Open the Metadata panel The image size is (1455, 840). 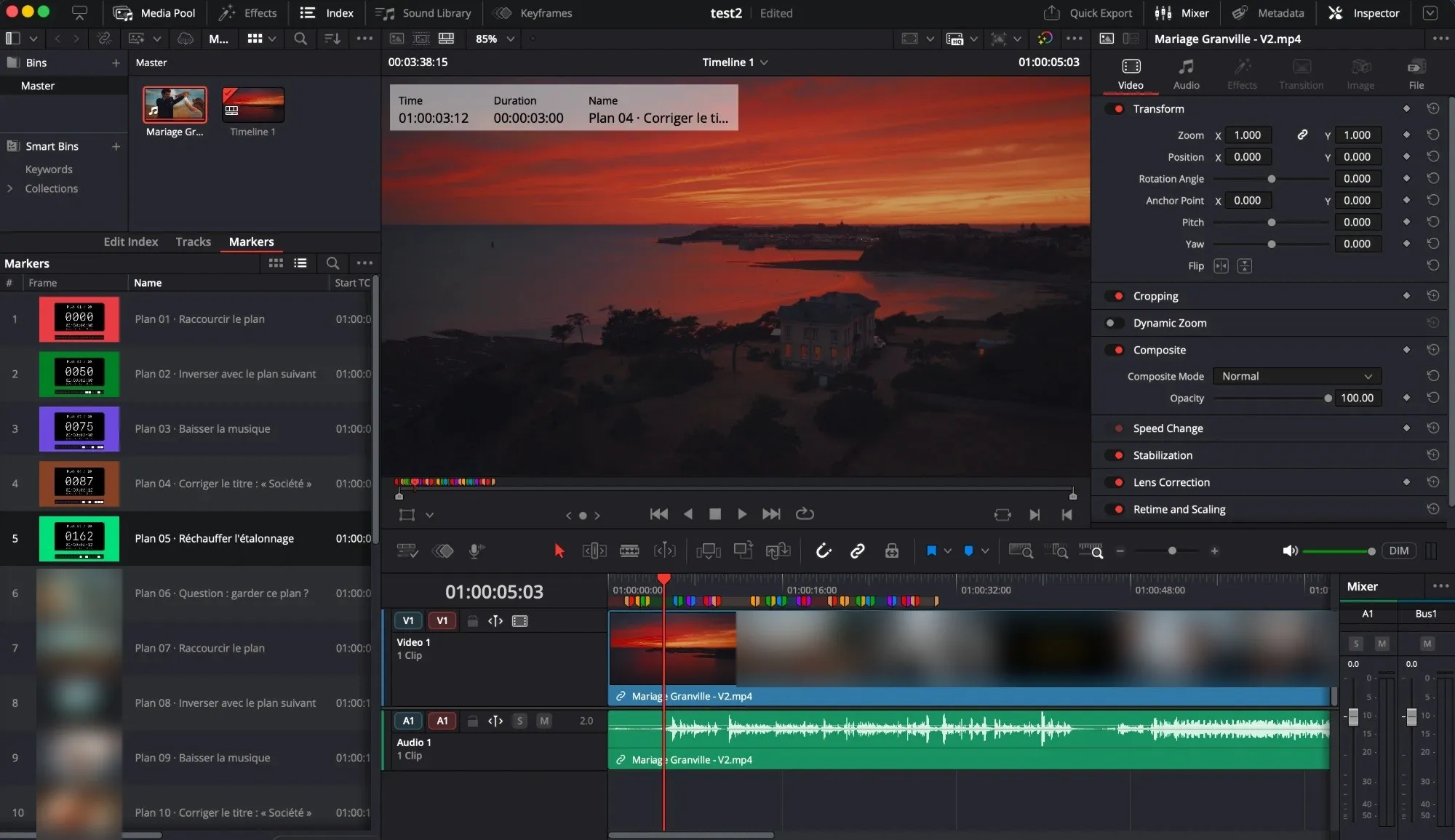1268,13
